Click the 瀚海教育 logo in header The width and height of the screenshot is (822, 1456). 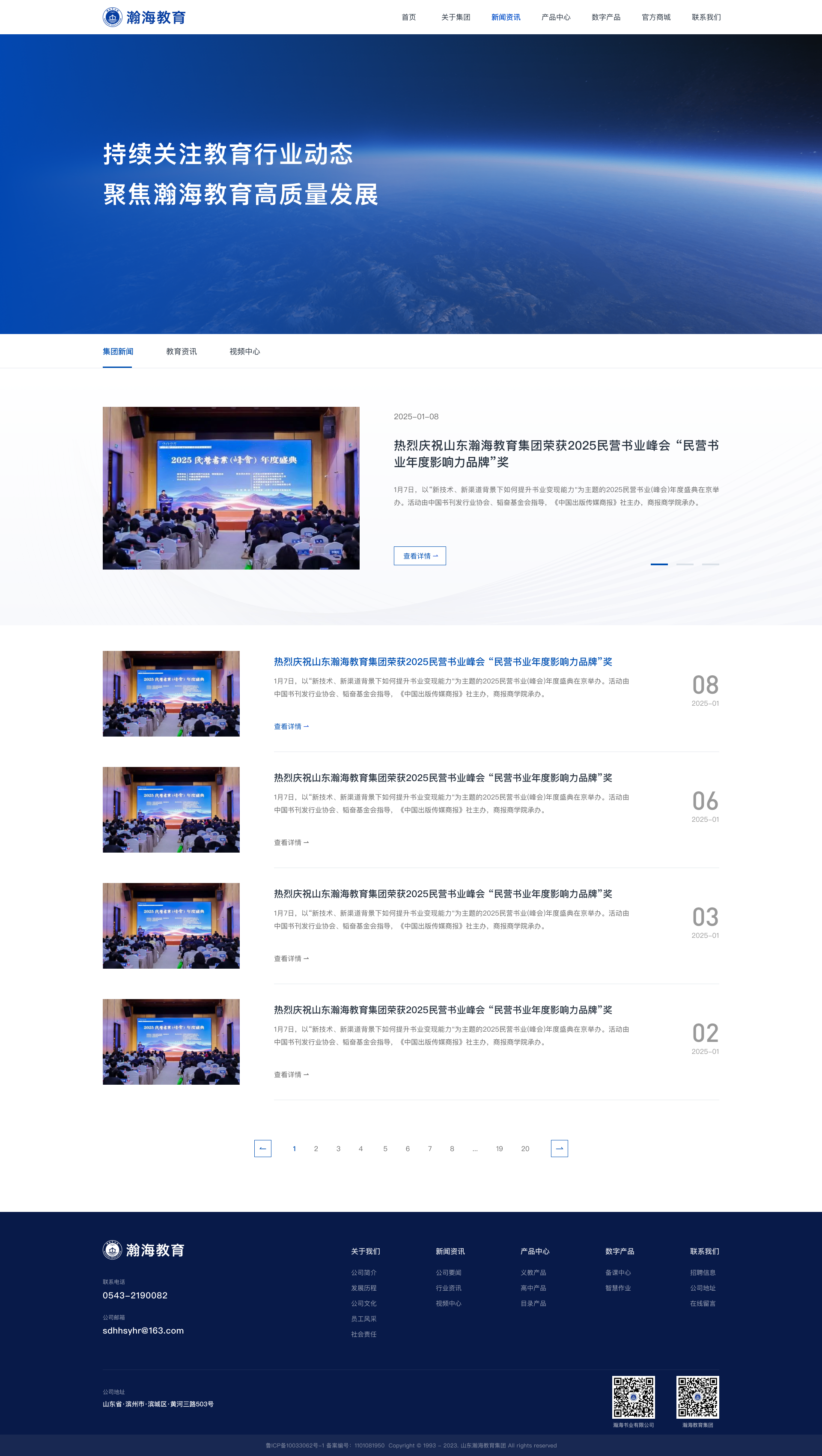pyautogui.click(x=144, y=17)
